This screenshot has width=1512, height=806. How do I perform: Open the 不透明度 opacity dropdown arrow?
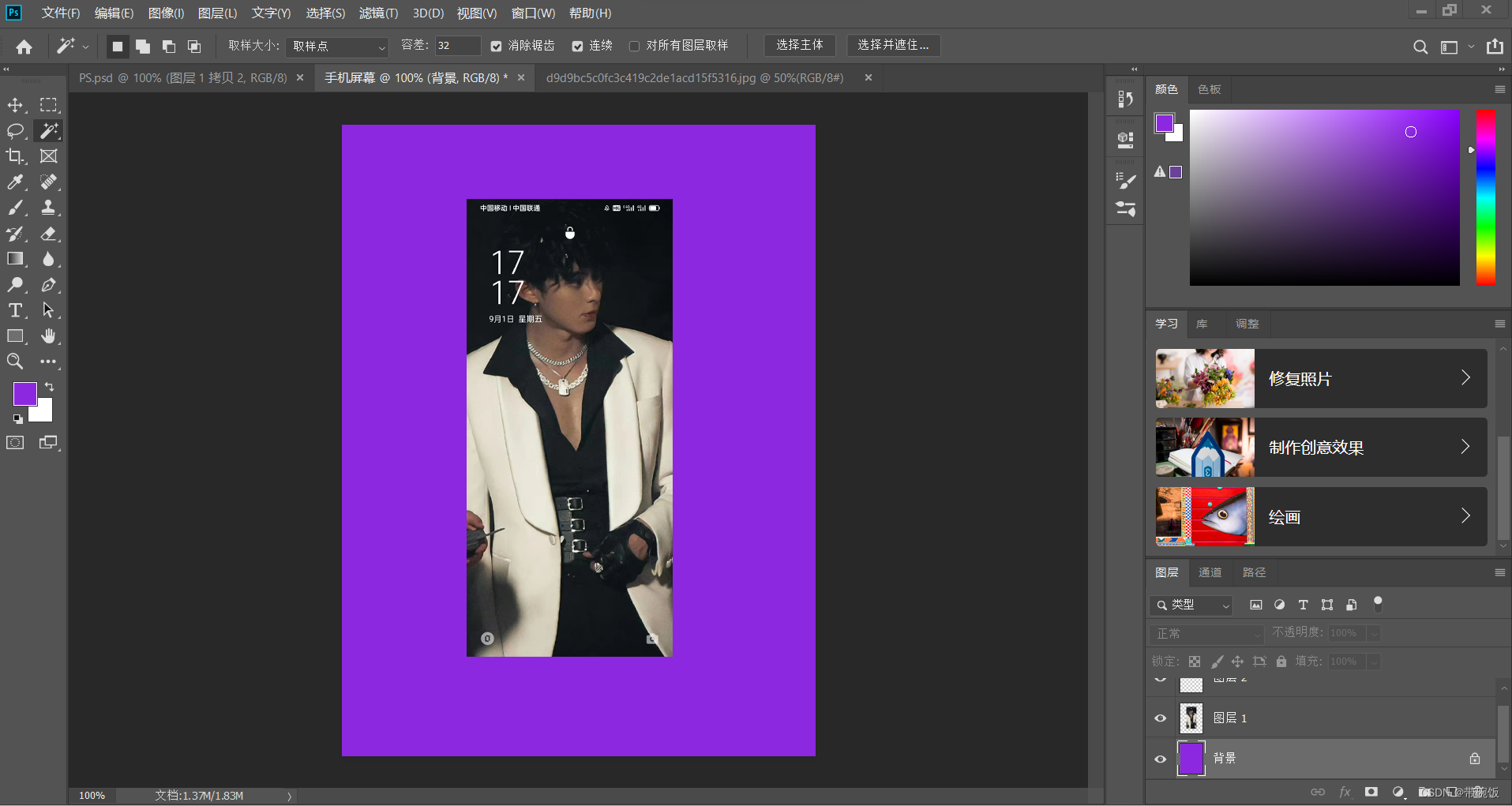(1374, 633)
